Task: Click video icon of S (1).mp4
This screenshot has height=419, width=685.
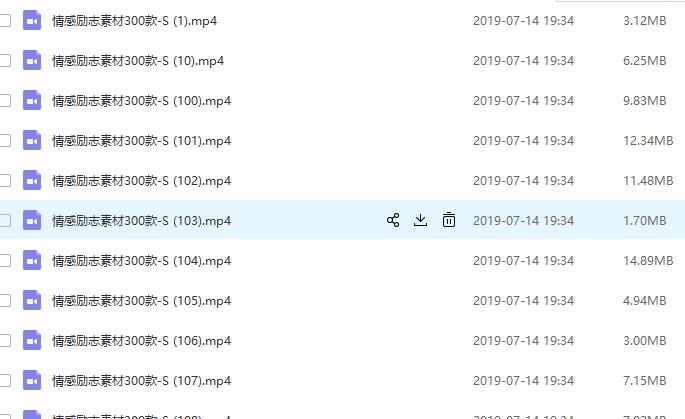Action: (32, 21)
